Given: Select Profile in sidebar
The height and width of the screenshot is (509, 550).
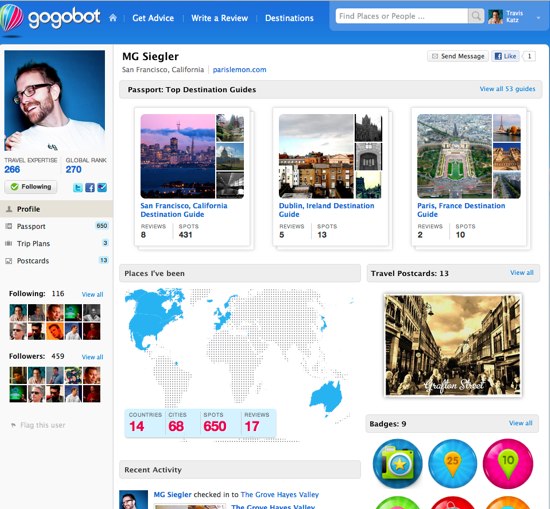Looking at the screenshot, I should (56, 209).
